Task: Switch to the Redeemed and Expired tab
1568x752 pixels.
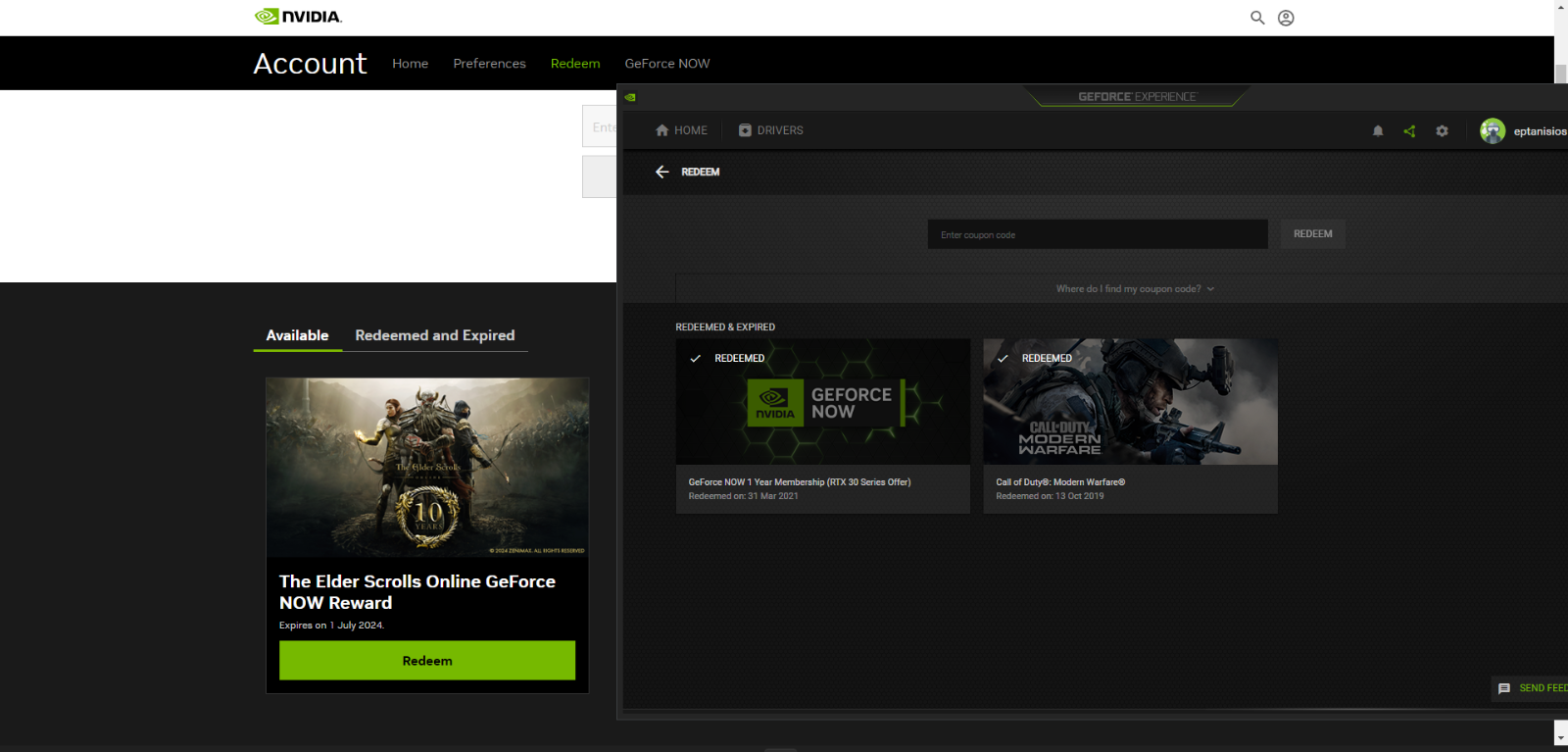Action: click(435, 335)
